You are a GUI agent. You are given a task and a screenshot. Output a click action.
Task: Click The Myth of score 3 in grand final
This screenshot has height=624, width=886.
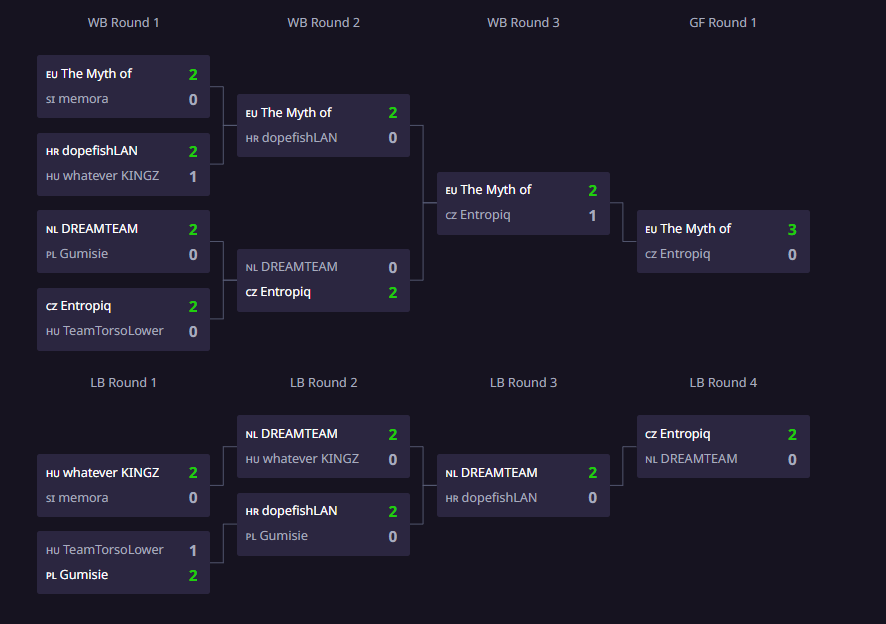[x=792, y=229]
